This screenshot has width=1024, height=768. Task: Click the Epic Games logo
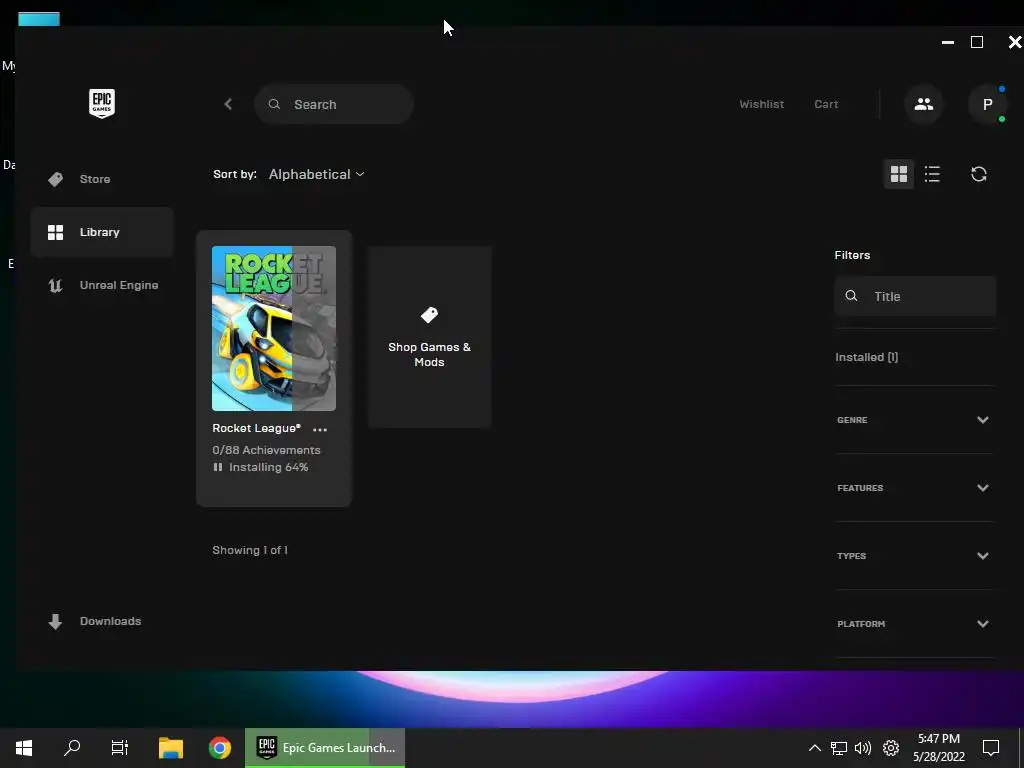tap(102, 103)
